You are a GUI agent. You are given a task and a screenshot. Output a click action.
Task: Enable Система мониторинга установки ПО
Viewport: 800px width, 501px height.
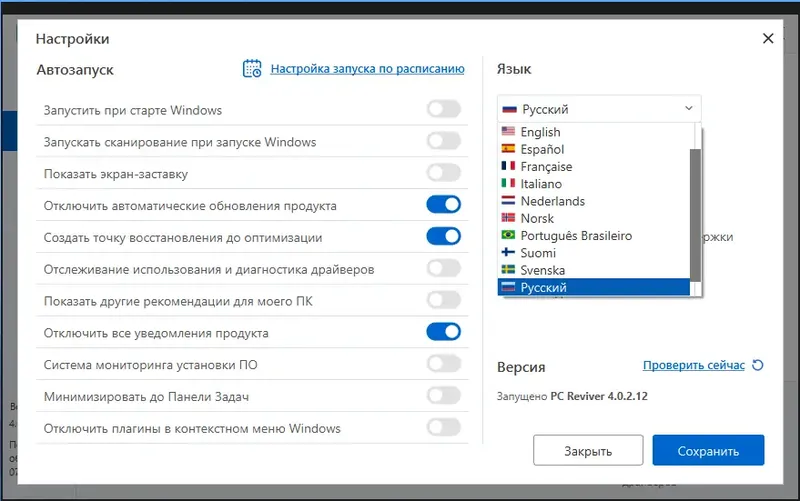pyautogui.click(x=444, y=363)
